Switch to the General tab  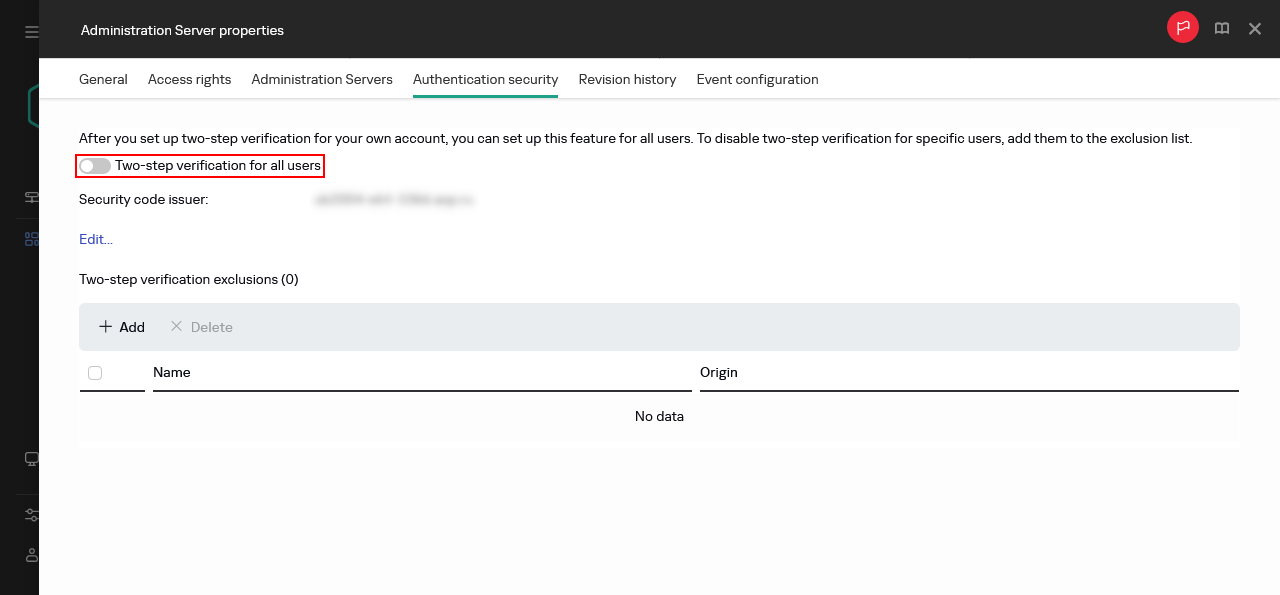[x=103, y=79]
